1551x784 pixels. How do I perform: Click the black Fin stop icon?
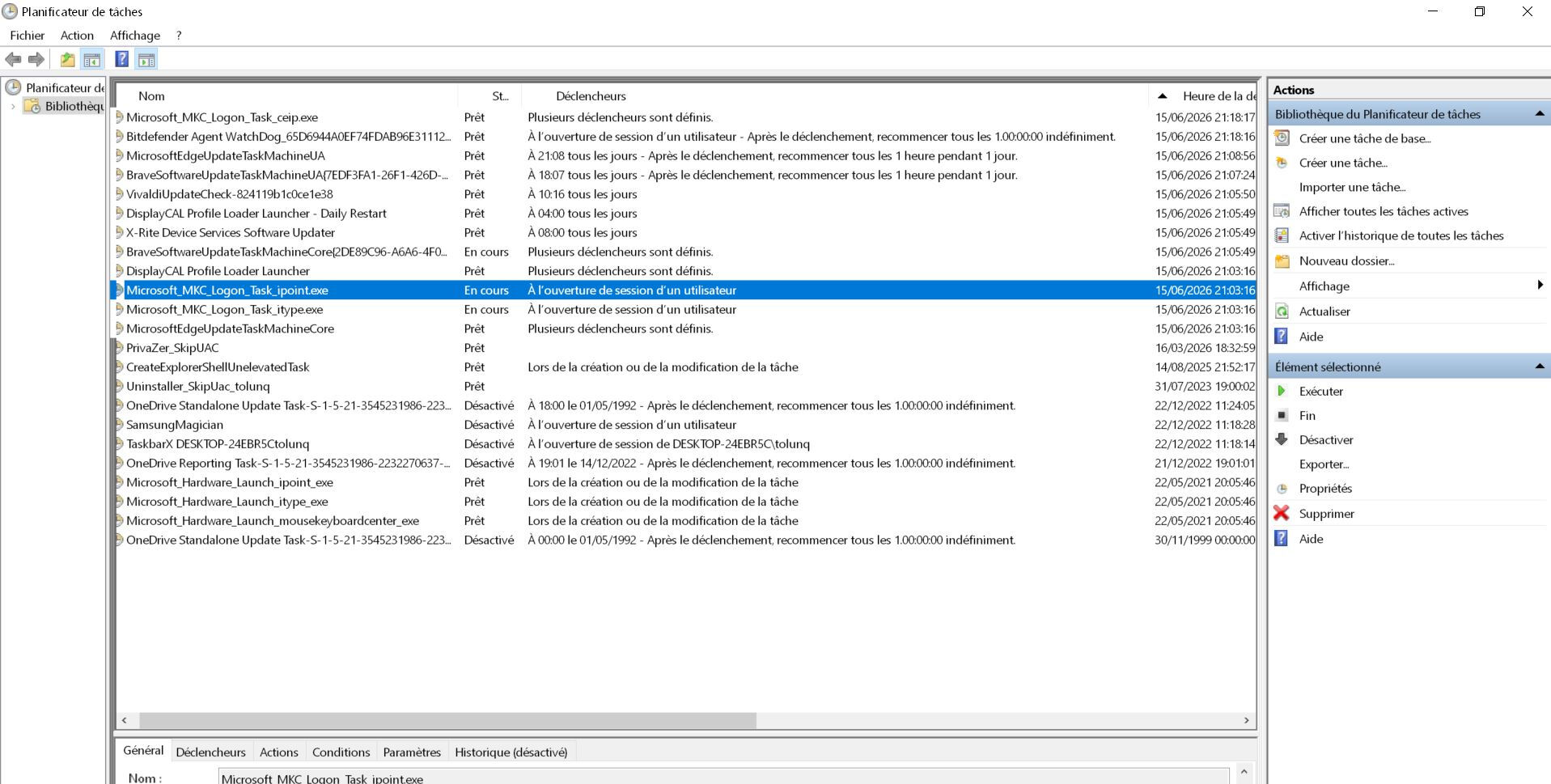tap(1282, 415)
